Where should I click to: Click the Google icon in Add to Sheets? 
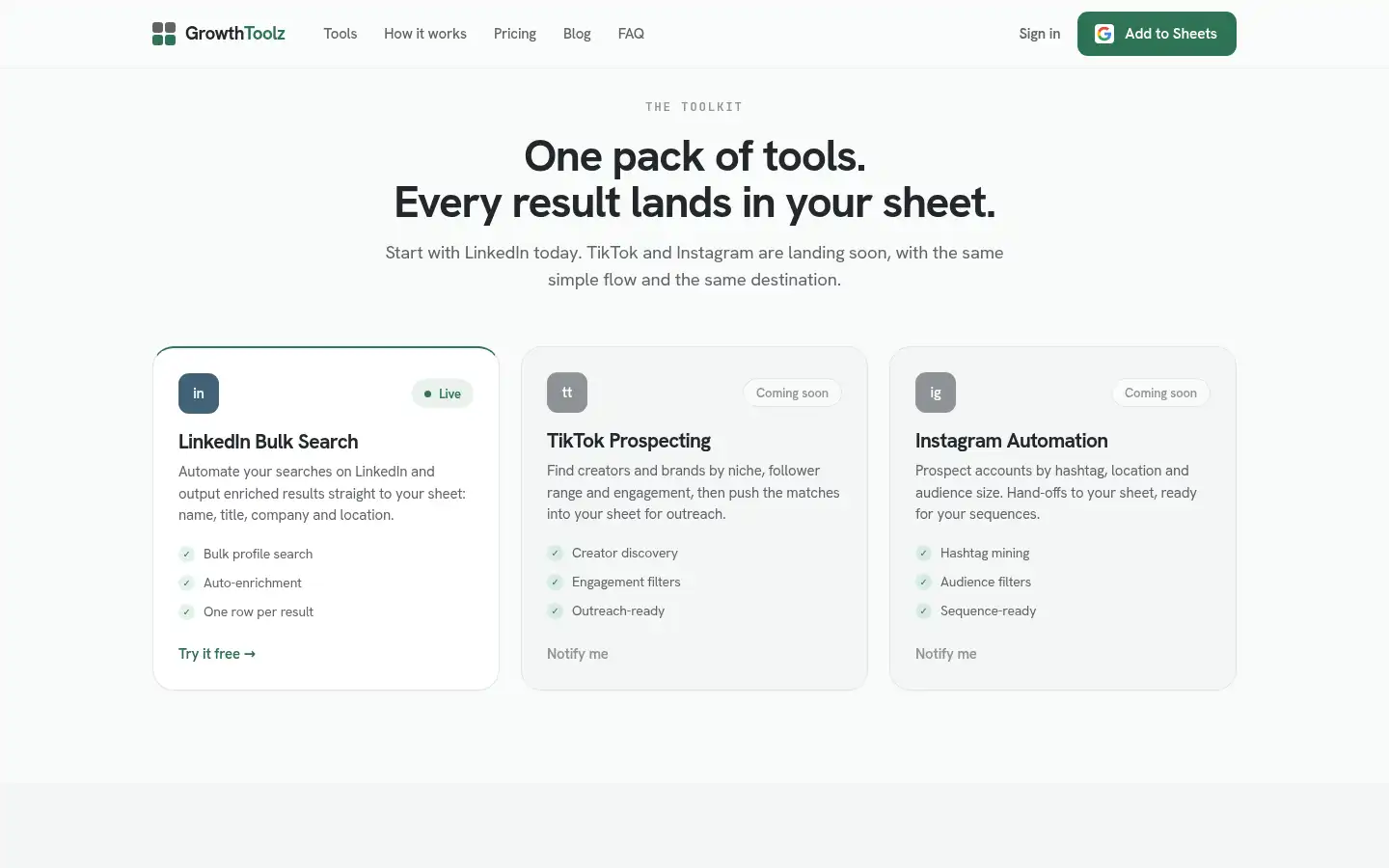[1104, 34]
